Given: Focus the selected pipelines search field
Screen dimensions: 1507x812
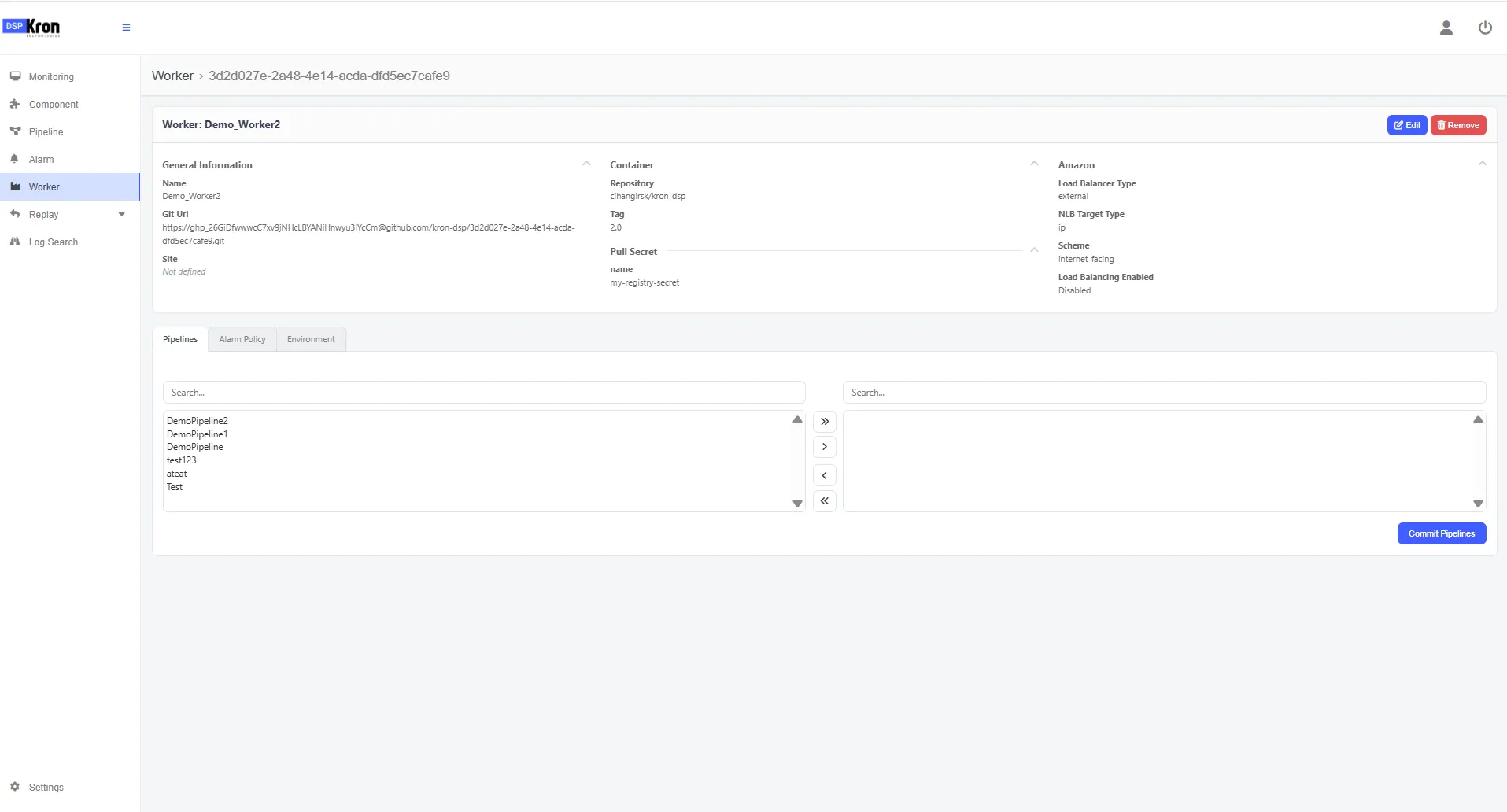Looking at the screenshot, I should [1164, 393].
